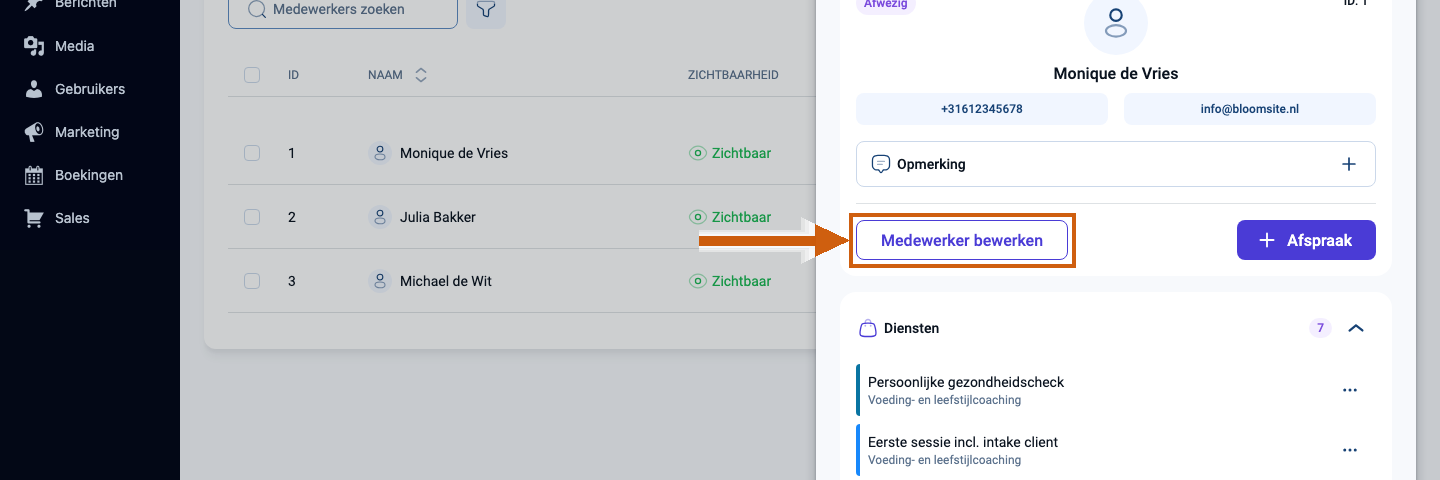Collapse the Diensten section chevron
This screenshot has height=480, width=1440.
pyautogui.click(x=1356, y=328)
